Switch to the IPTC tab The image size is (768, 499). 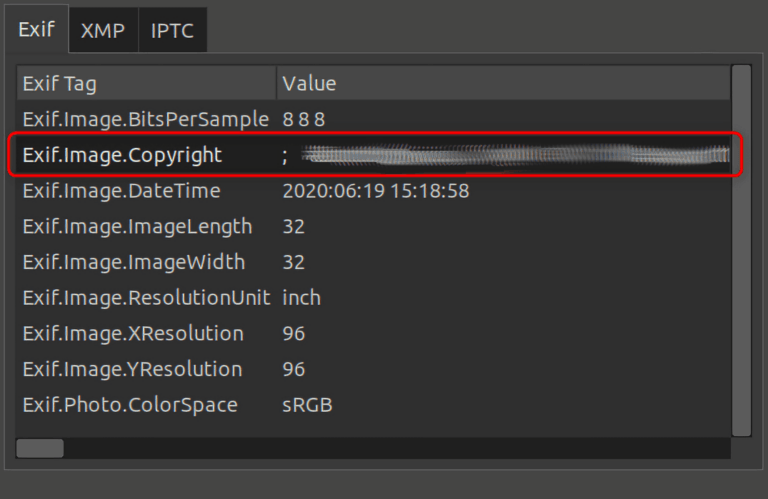[172, 31]
